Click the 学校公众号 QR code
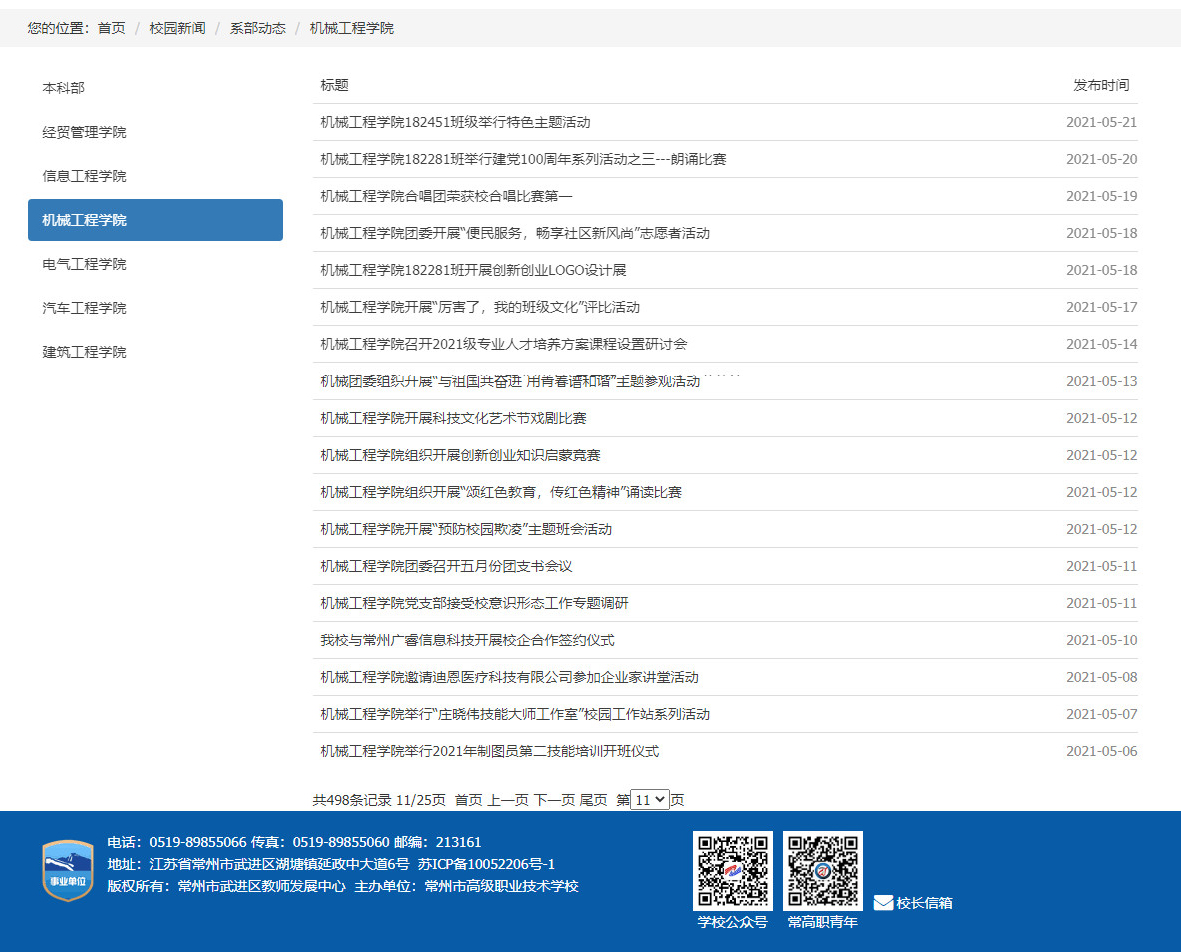 (x=732, y=870)
